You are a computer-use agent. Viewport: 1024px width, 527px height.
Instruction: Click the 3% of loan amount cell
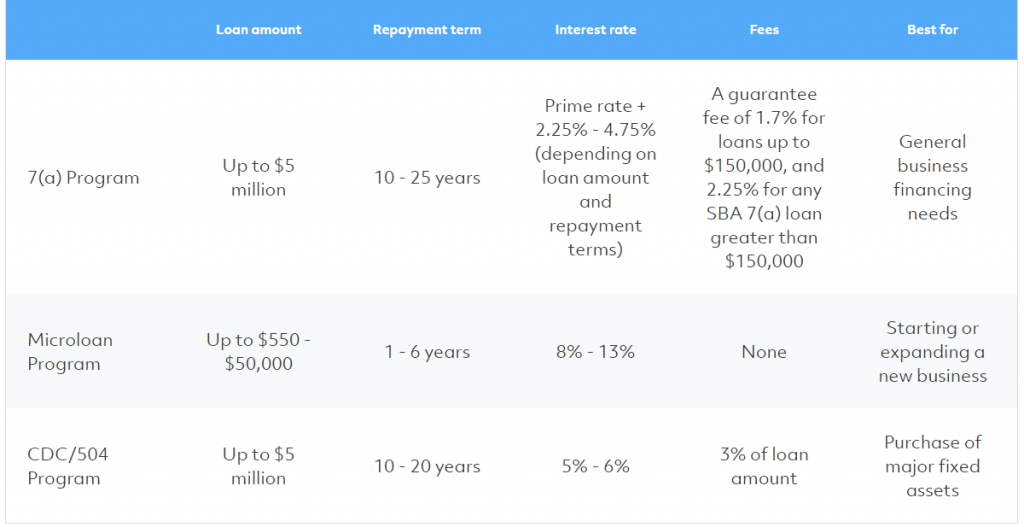click(x=764, y=466)
